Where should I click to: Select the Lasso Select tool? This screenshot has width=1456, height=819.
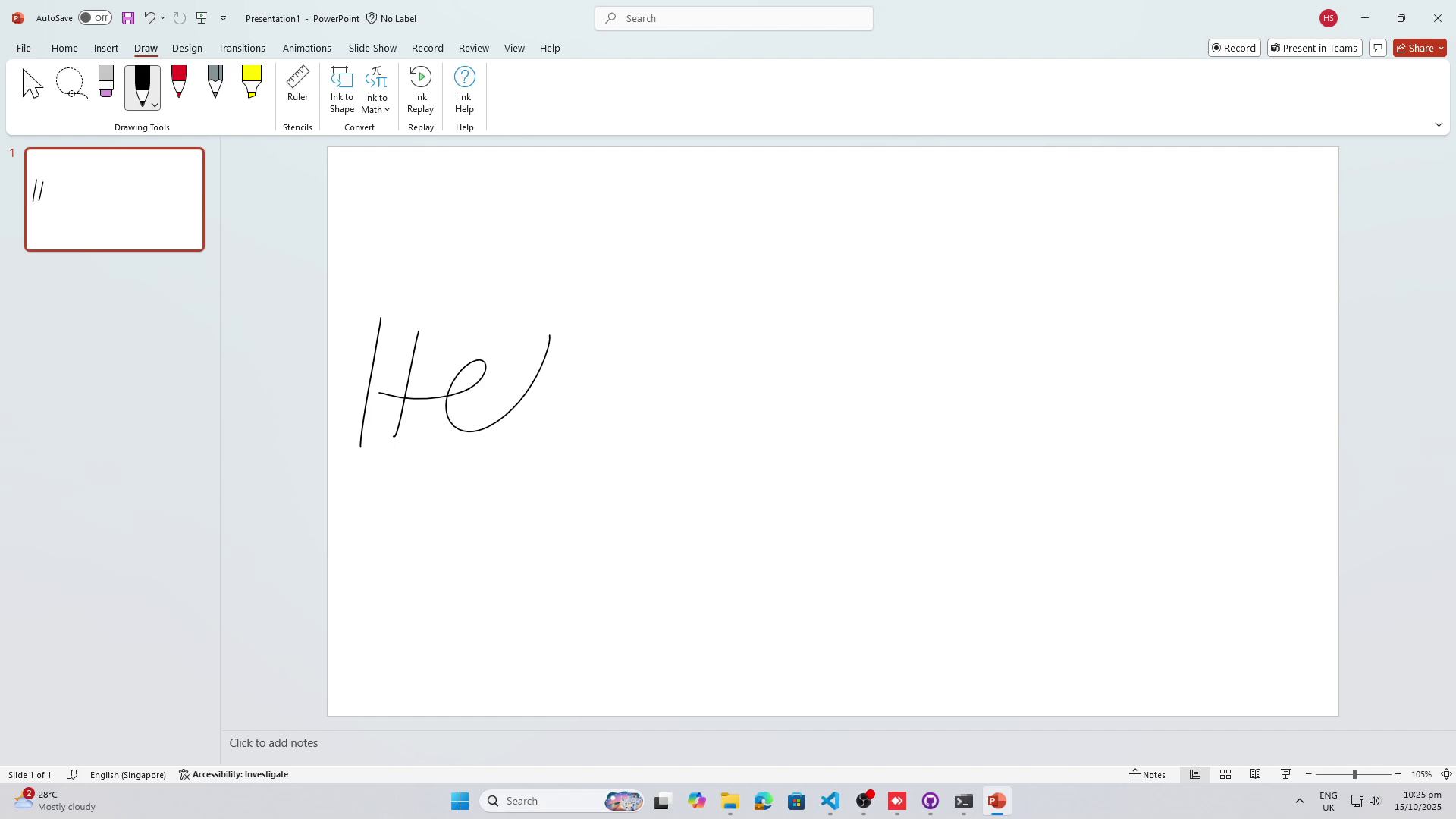(71, 83)
